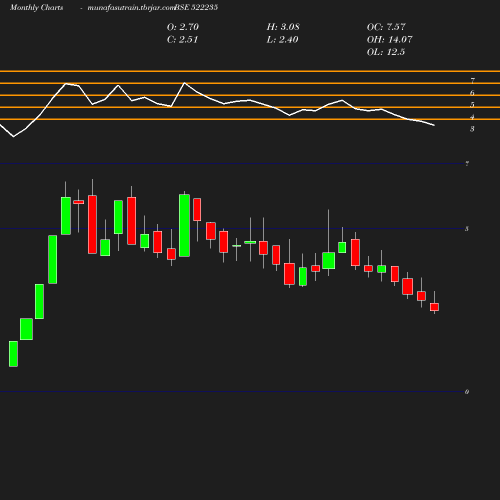Image resolution: width=500 pixels, height=500 pixels.
Task: Click the end of the white indicator line
Action: [x=434, y=125]
